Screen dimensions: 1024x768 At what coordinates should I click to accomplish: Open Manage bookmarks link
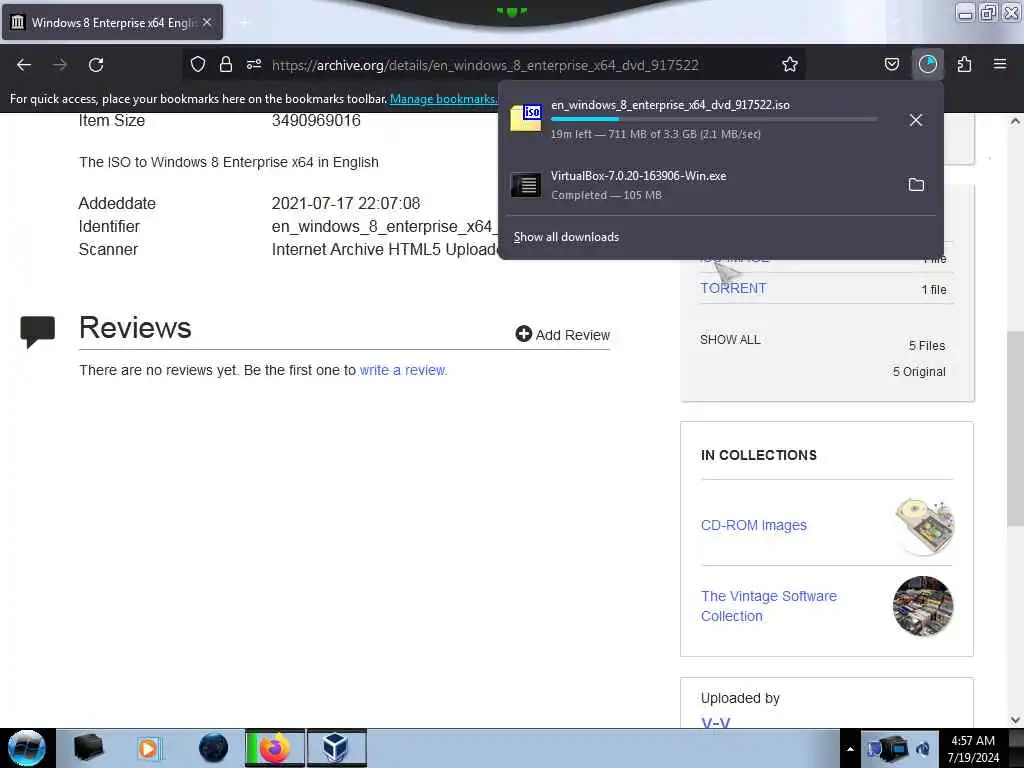click(x=443, y=99)
